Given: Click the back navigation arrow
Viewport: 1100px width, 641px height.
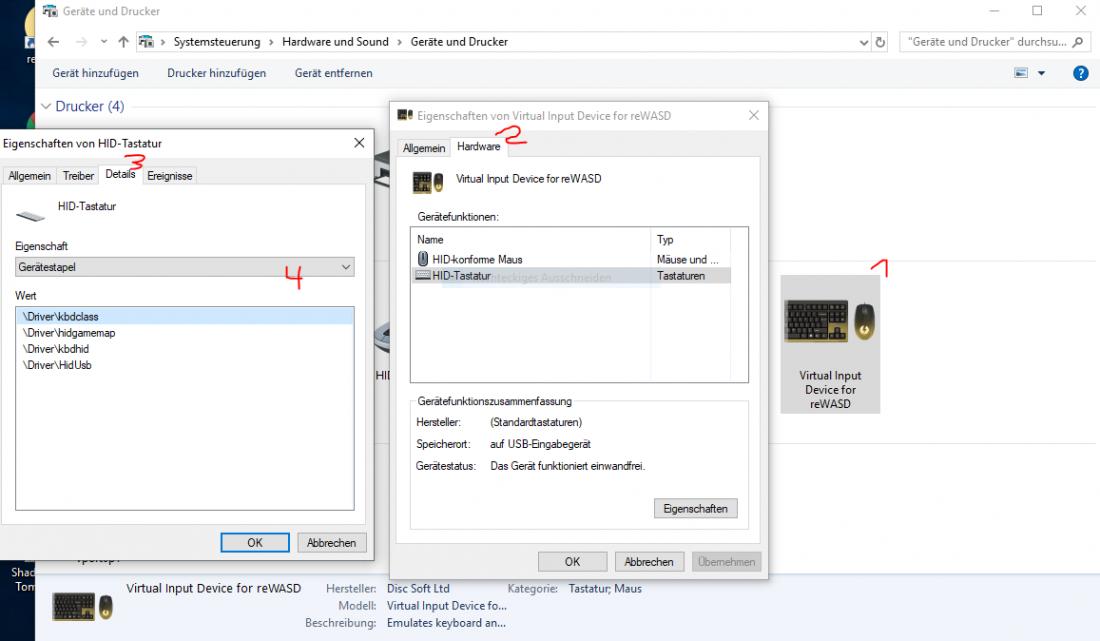Looking at the screenshot, I should pyautogui.click(x=53, y=42).
